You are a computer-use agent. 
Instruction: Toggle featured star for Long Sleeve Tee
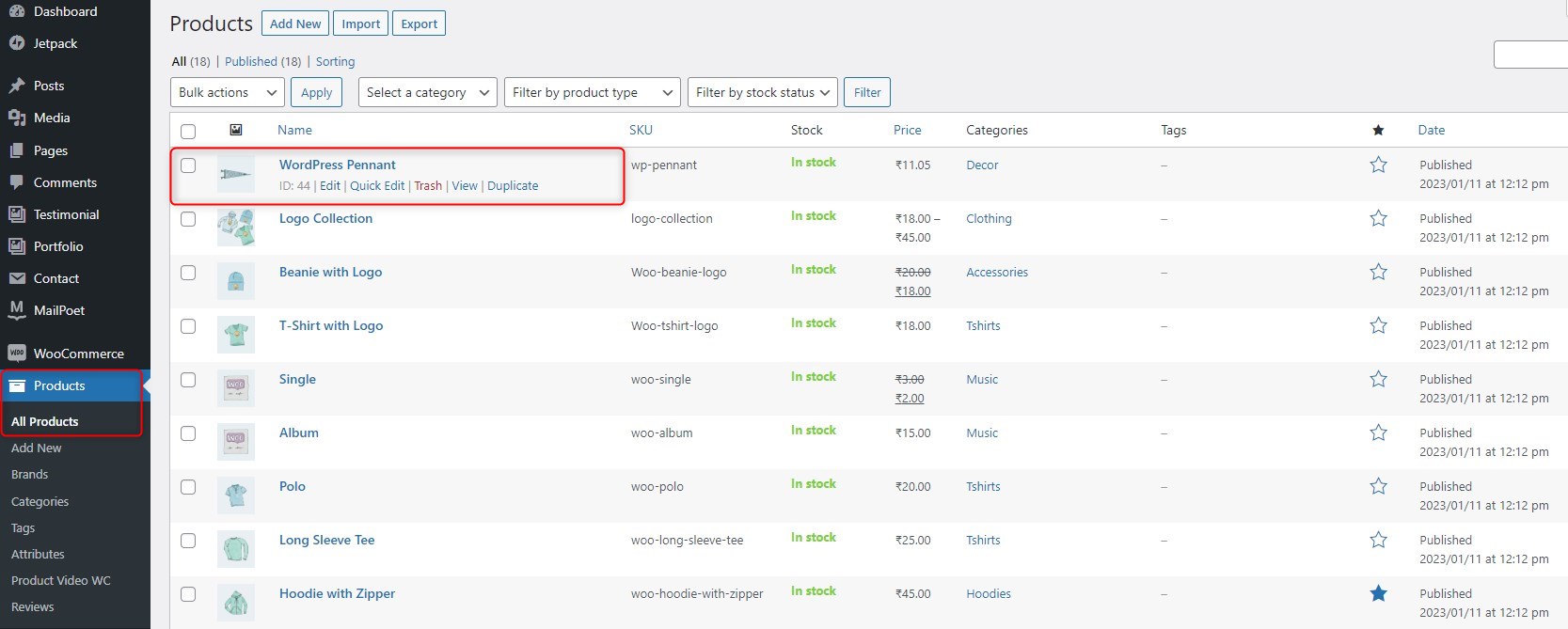pyautogui.click(x=1378, y=540)
